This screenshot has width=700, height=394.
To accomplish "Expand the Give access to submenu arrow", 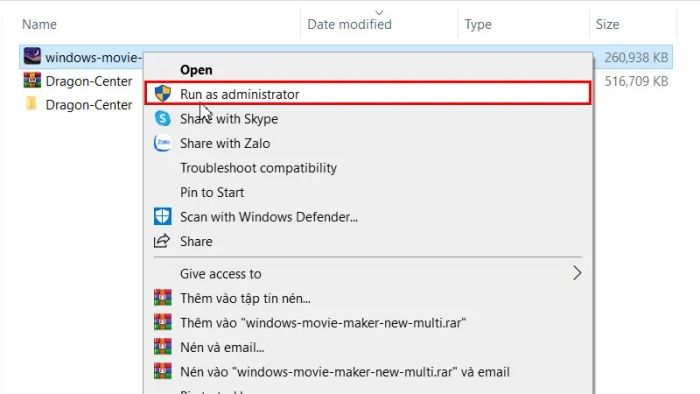I will (x=577, y=273).
